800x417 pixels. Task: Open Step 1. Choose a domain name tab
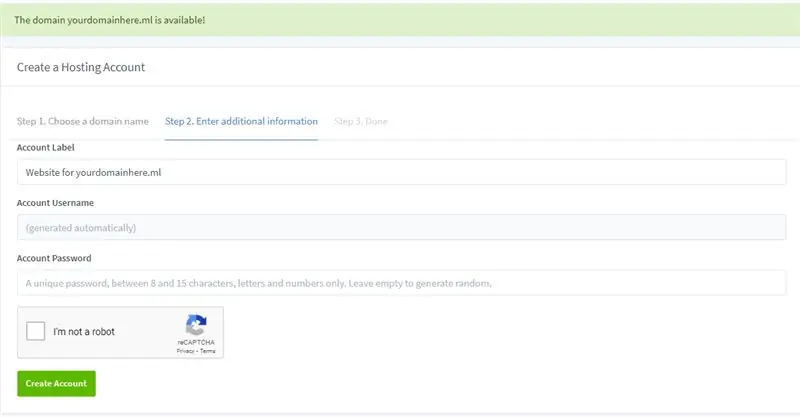pos(83,121)
